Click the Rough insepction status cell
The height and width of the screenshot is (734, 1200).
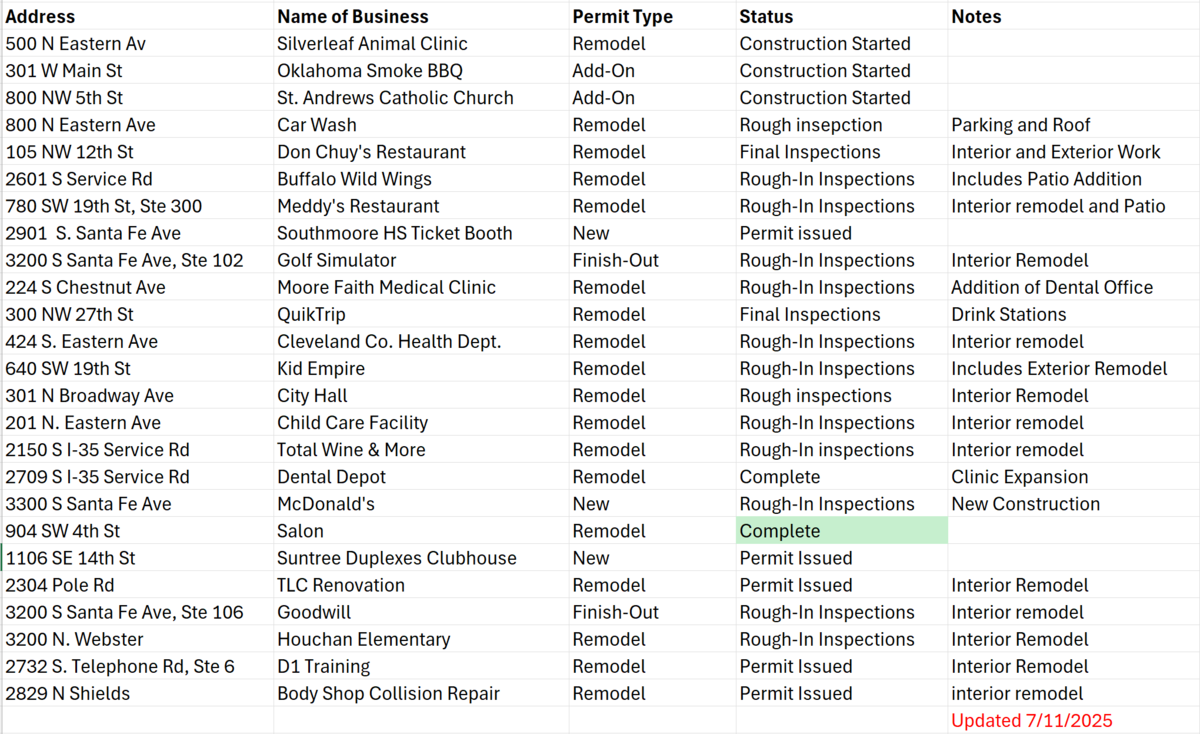(842, 125)
